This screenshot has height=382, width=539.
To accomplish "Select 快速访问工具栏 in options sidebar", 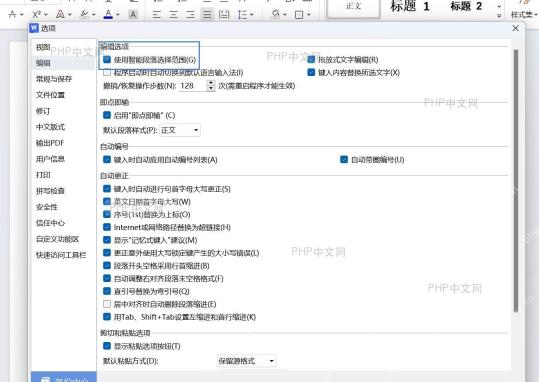I will [x=61, y=255].
